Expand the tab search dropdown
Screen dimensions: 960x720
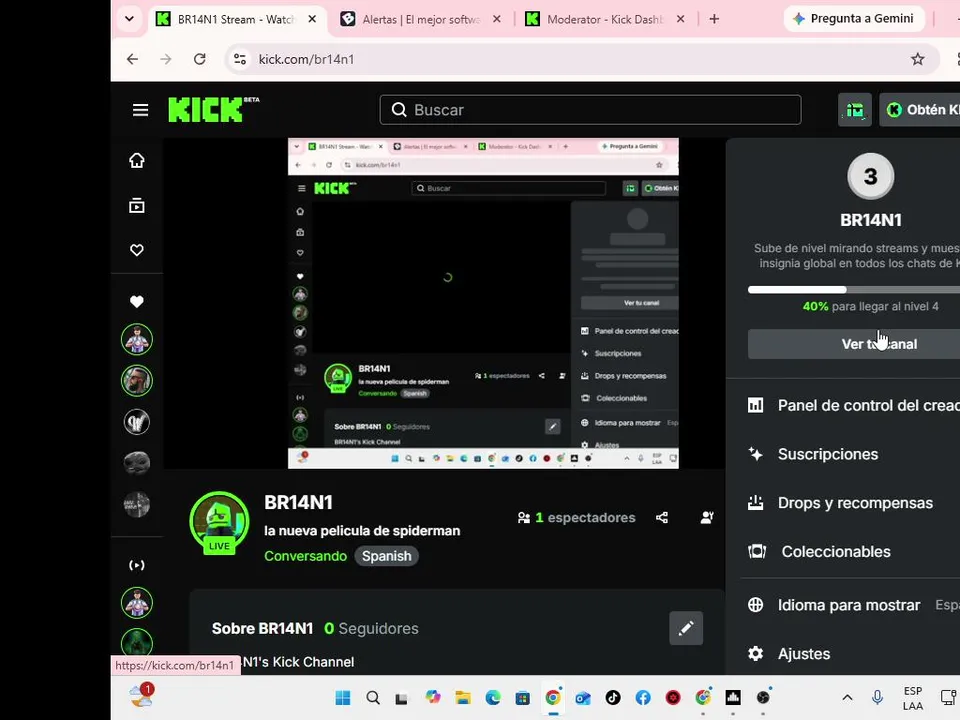tap(129, 19)
